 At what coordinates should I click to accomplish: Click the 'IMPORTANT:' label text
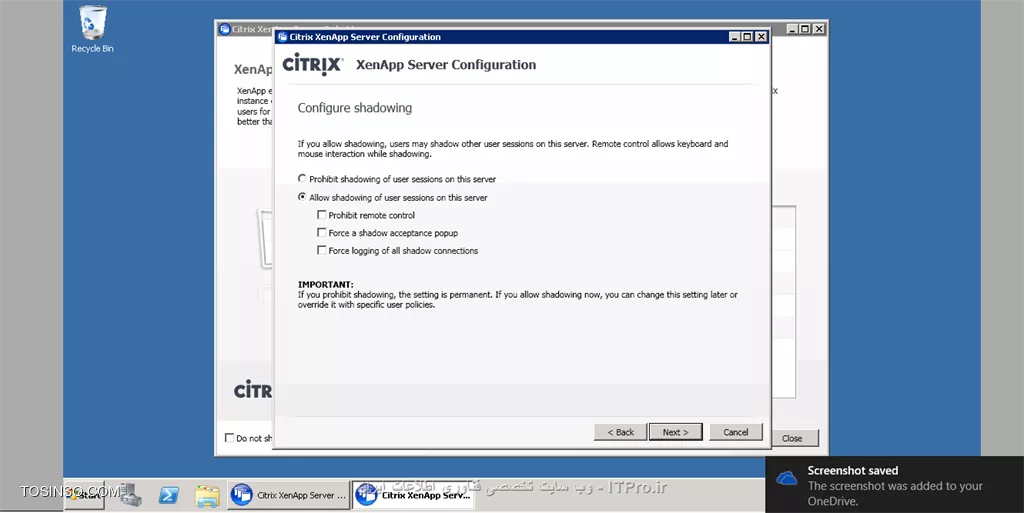[x=325, y=285]
